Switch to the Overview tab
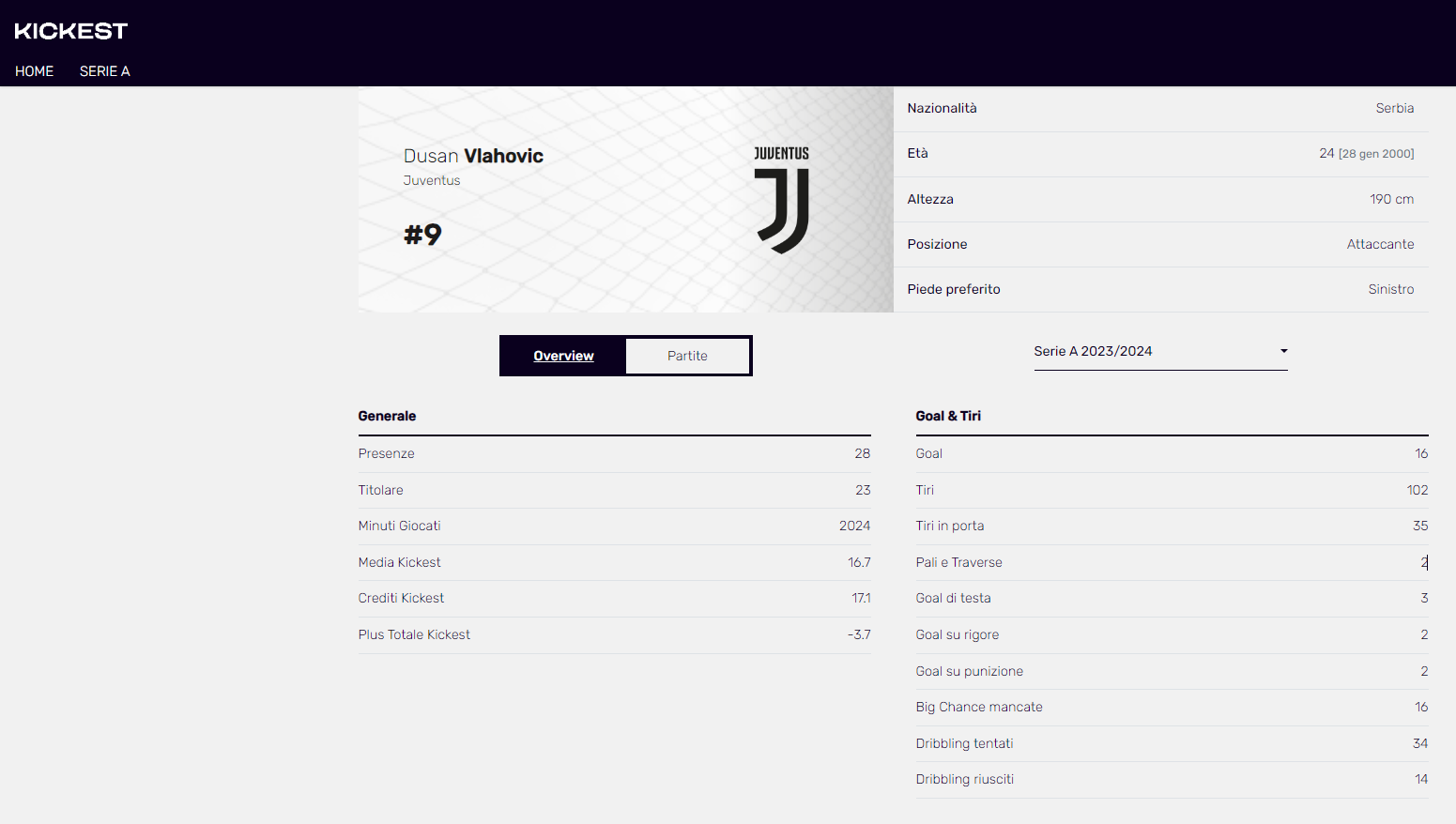This screenshot has width=1456, height=824. (563, 356)
